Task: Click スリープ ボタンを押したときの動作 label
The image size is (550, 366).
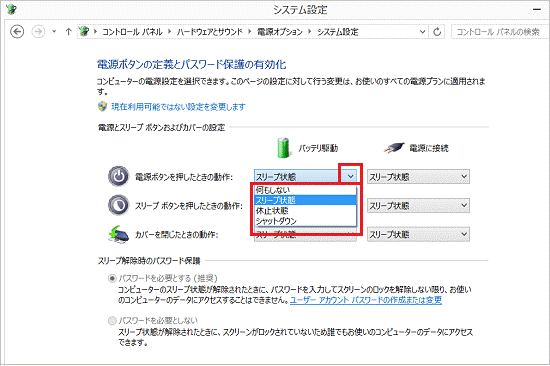Action: pos(189,206)
